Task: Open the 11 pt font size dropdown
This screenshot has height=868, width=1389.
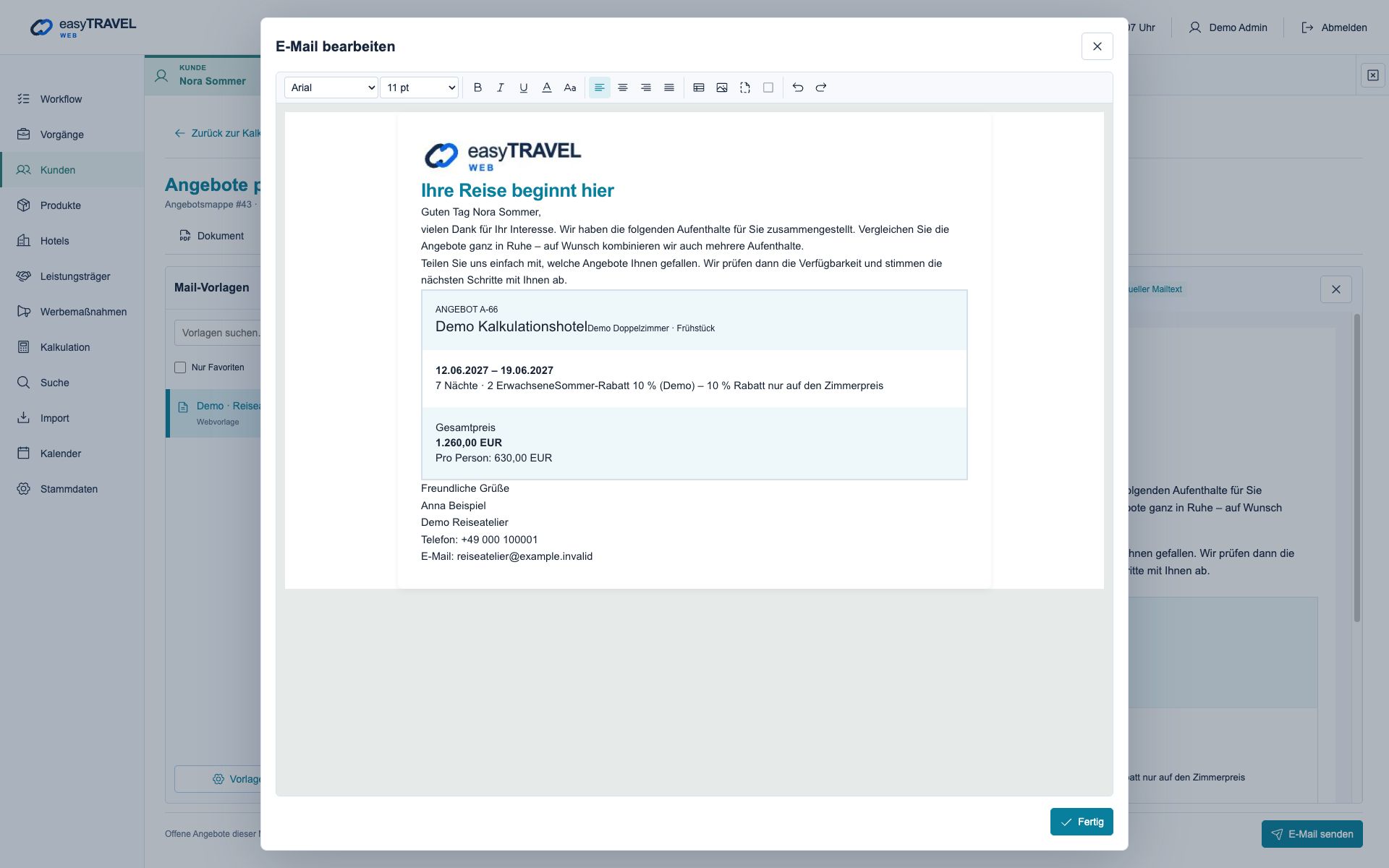Action: tap(420, 88)
